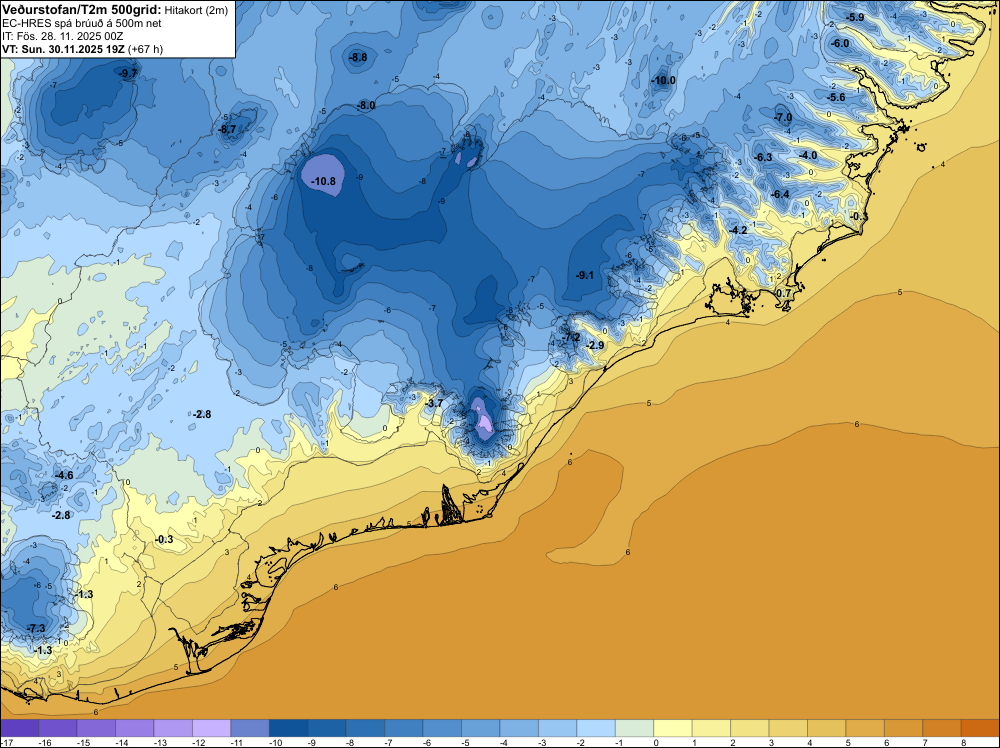Click the -6.3 temperature reading
The height and width of the screenshot is (748, 1000).
pyautogui.click(x=763, y=158)
